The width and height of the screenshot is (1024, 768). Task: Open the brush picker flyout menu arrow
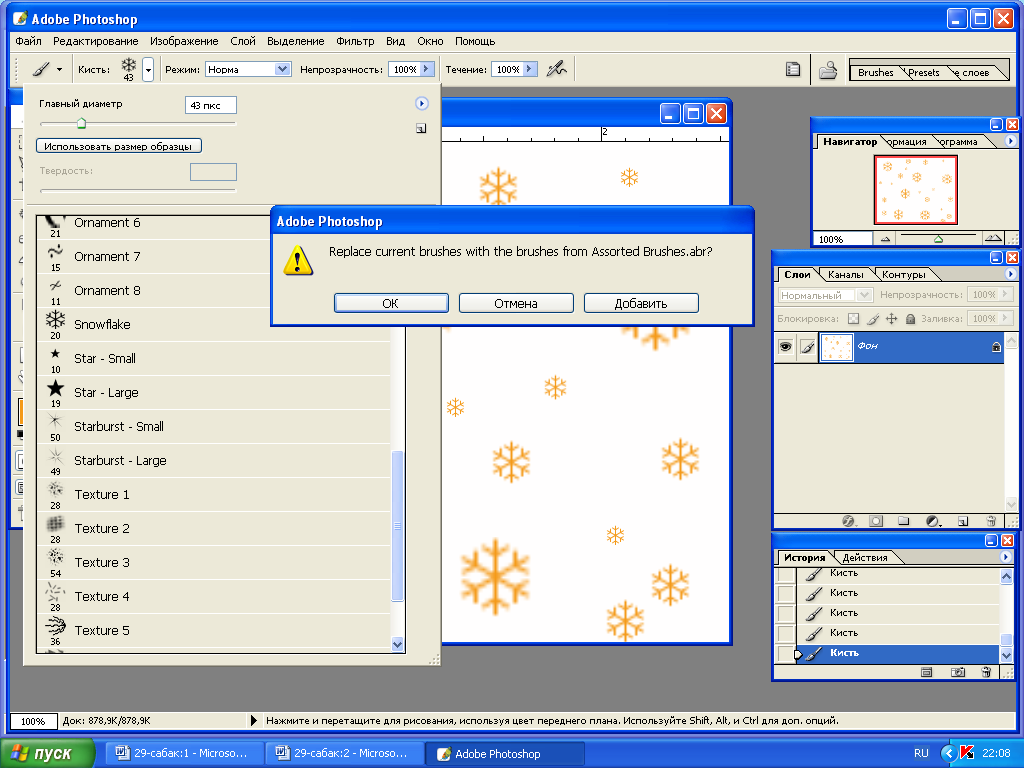(x=422, y=103)
